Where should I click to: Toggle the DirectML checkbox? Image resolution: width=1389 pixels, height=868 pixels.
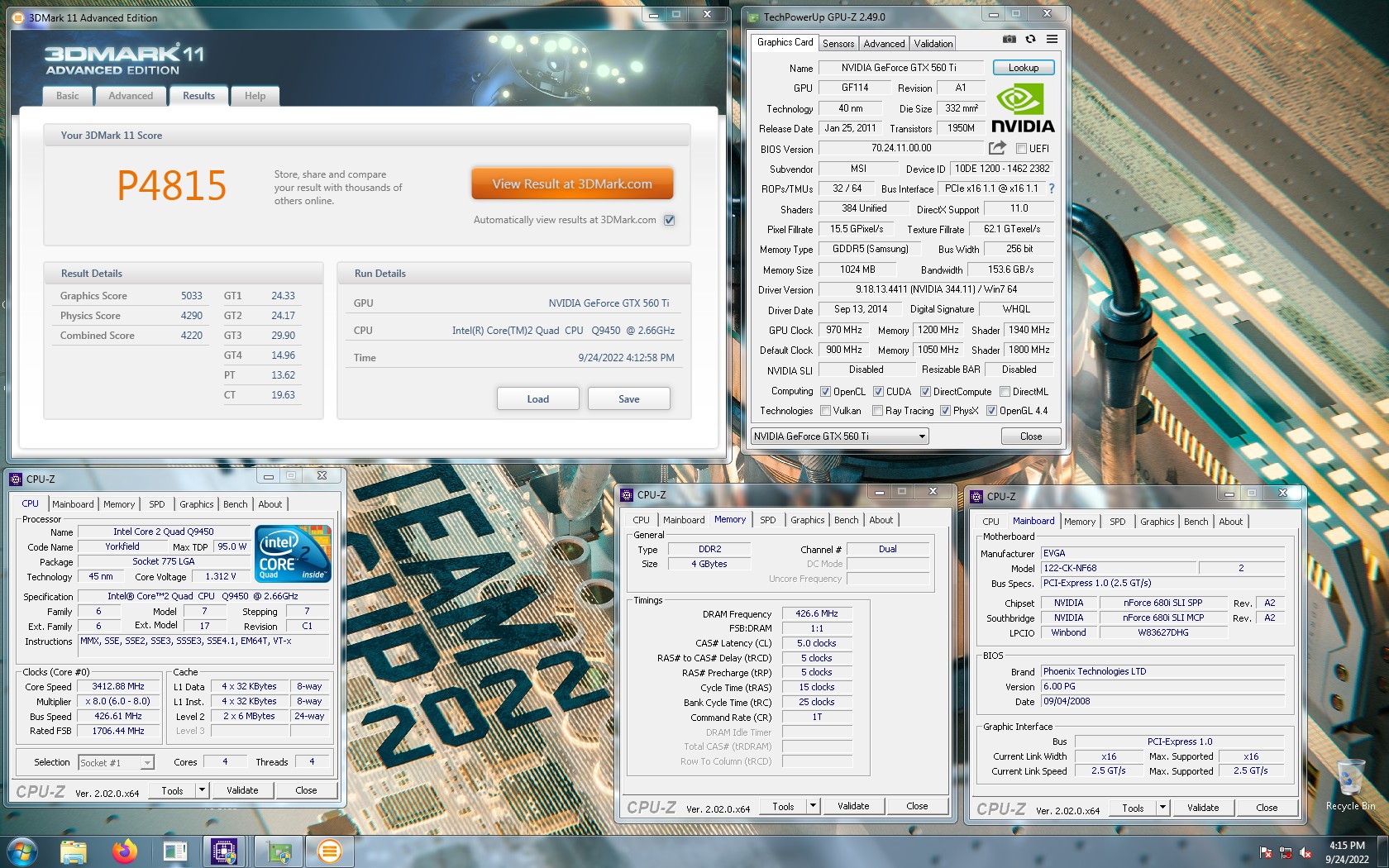[1005, 392]
